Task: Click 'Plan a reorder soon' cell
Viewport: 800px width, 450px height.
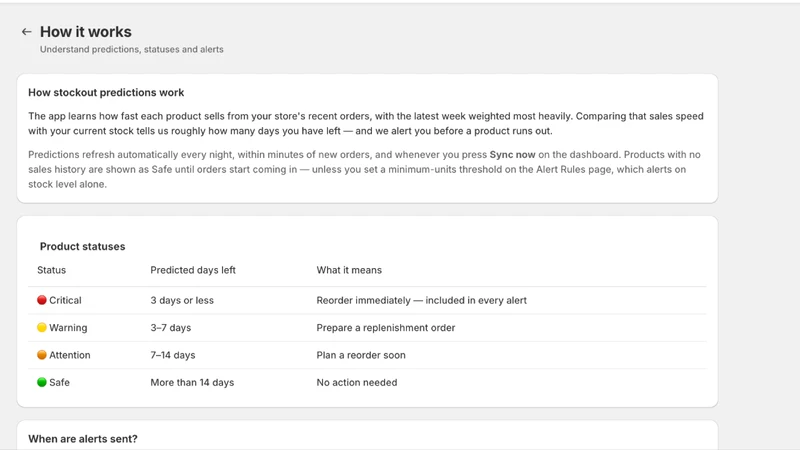Action: coord(361,355)
